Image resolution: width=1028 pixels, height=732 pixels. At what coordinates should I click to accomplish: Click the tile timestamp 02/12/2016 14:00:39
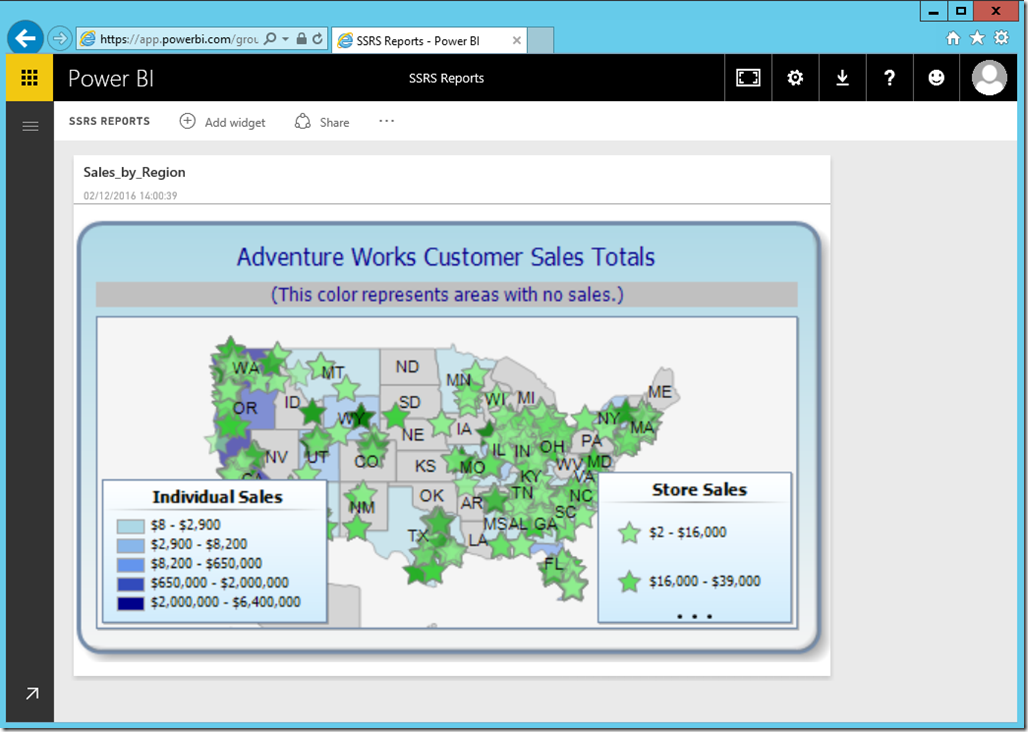coord(130,195)
